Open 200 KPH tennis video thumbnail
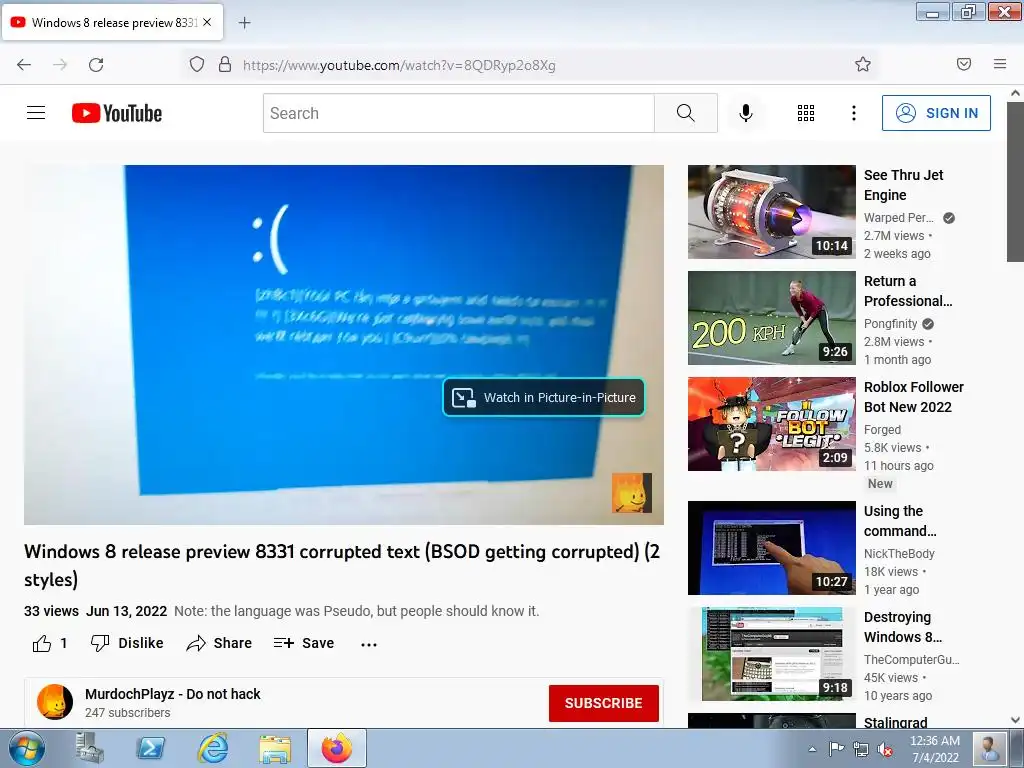 771,317
